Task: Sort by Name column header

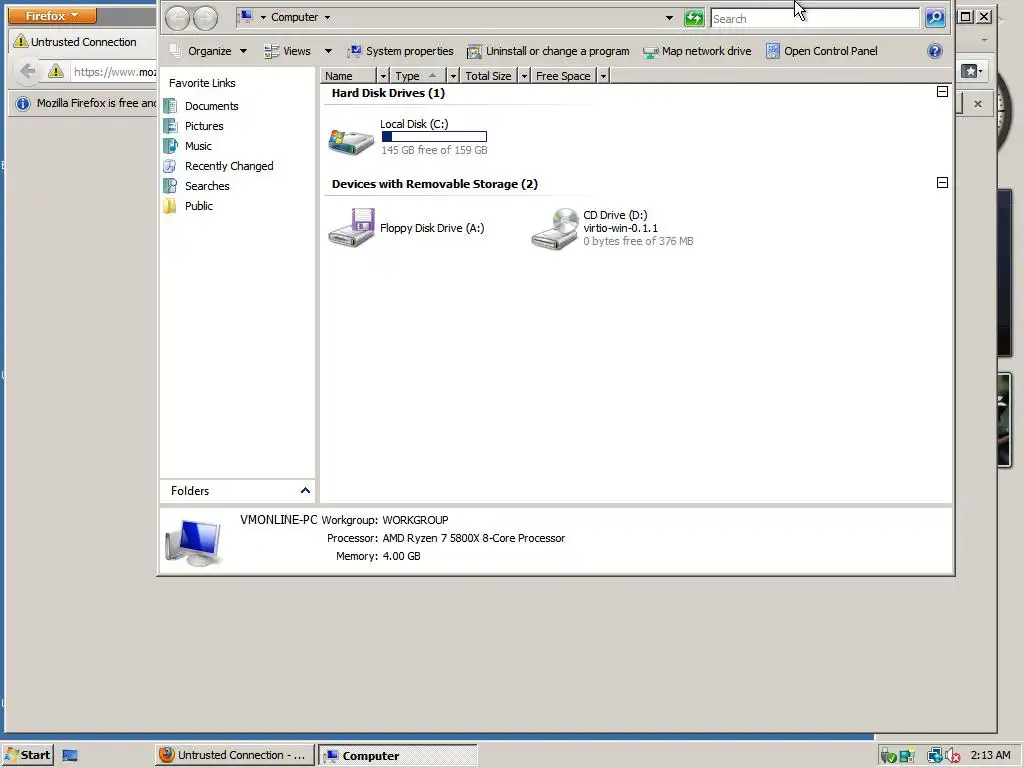Action: (349, 76)
